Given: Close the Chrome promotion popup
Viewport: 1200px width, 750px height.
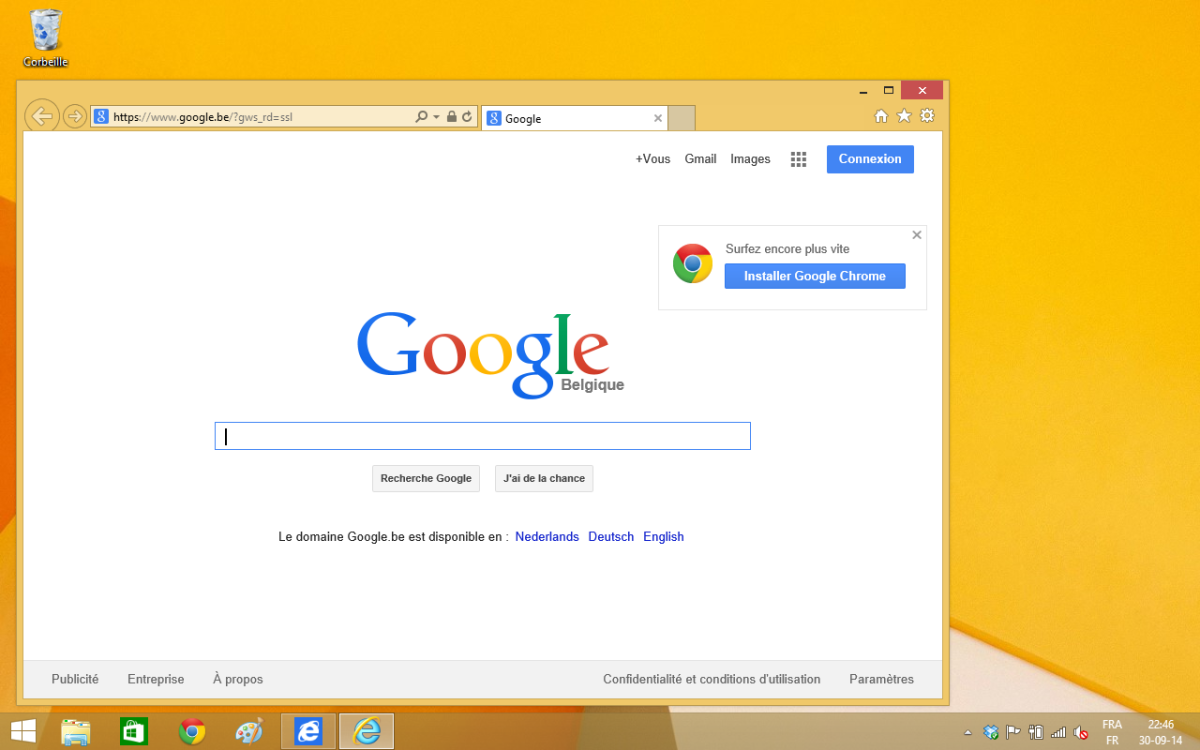Looking at the screenshot, I should tap(916, 235).
